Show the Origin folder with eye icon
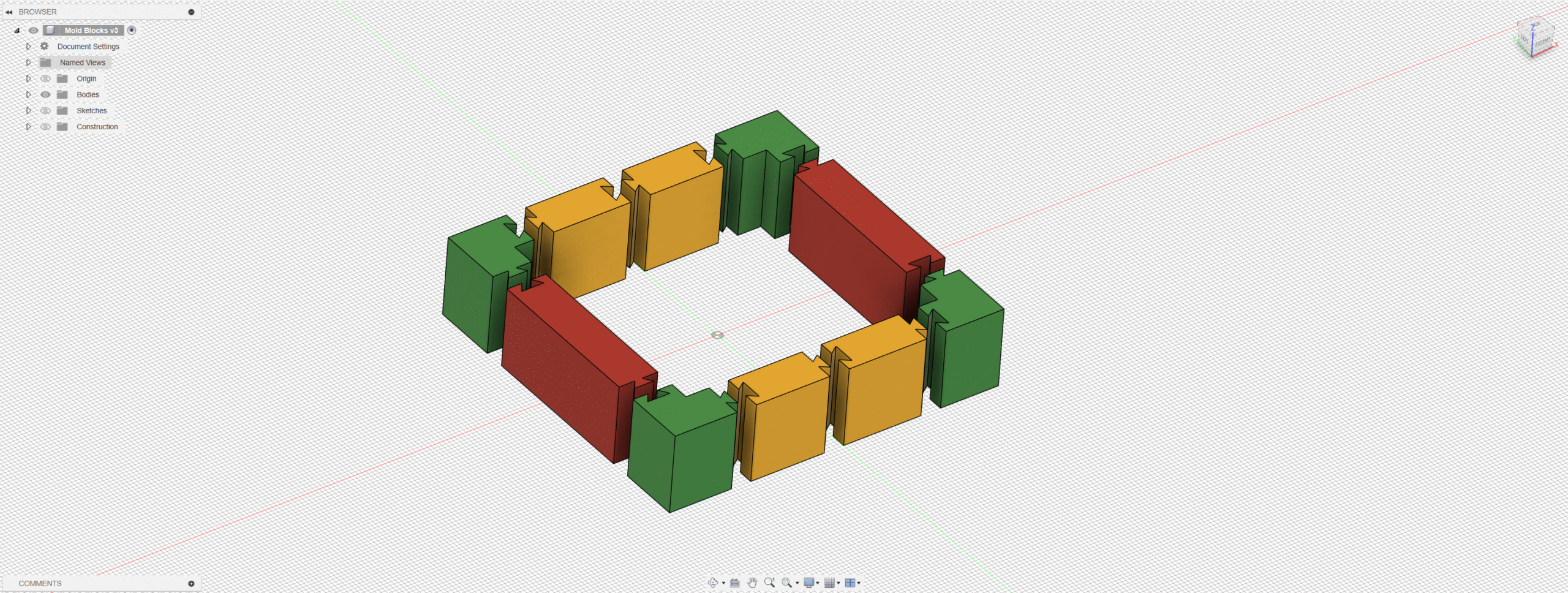The image size is (1568, 593). [45, 79]
